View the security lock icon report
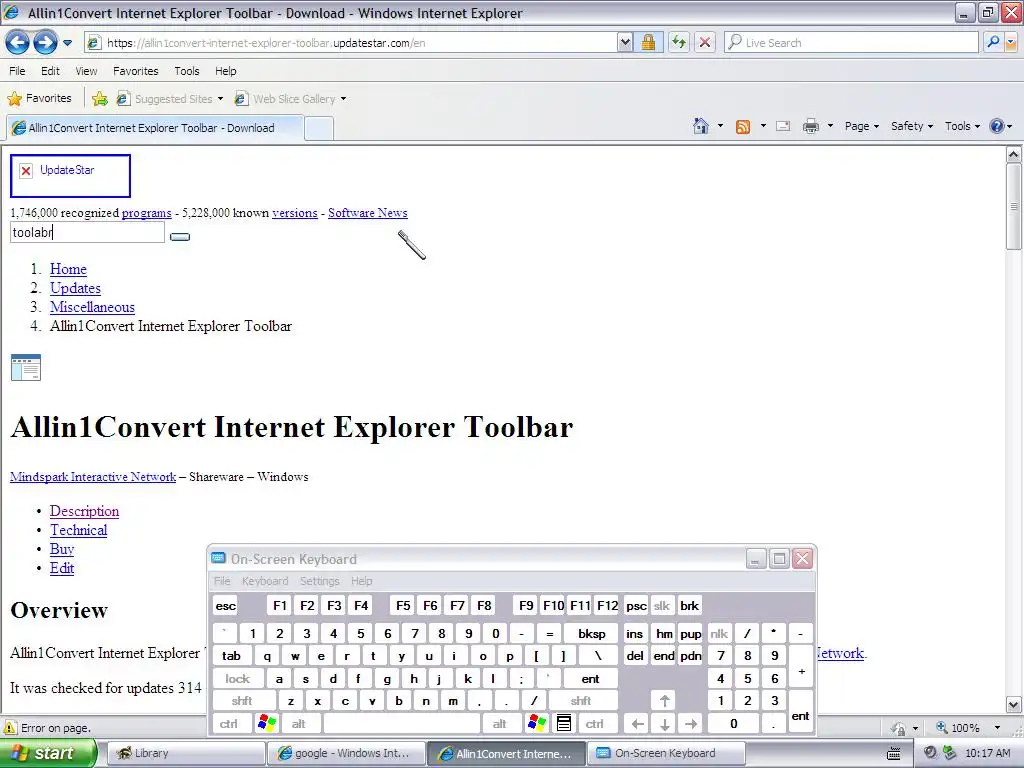1024x768 pixels. click(648, 42)
